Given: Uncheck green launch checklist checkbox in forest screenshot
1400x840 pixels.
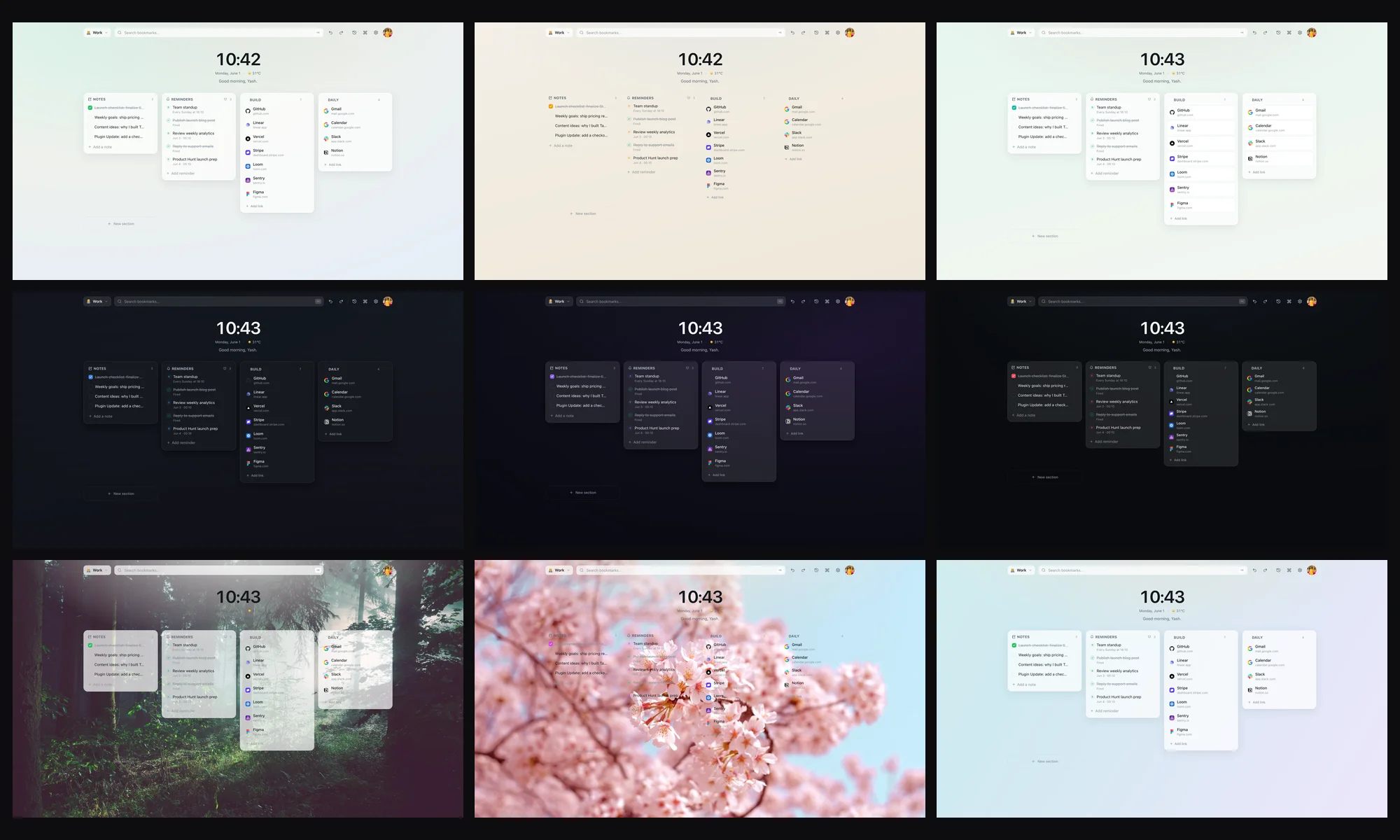Looking at the screenshot, I should point(90,645).
